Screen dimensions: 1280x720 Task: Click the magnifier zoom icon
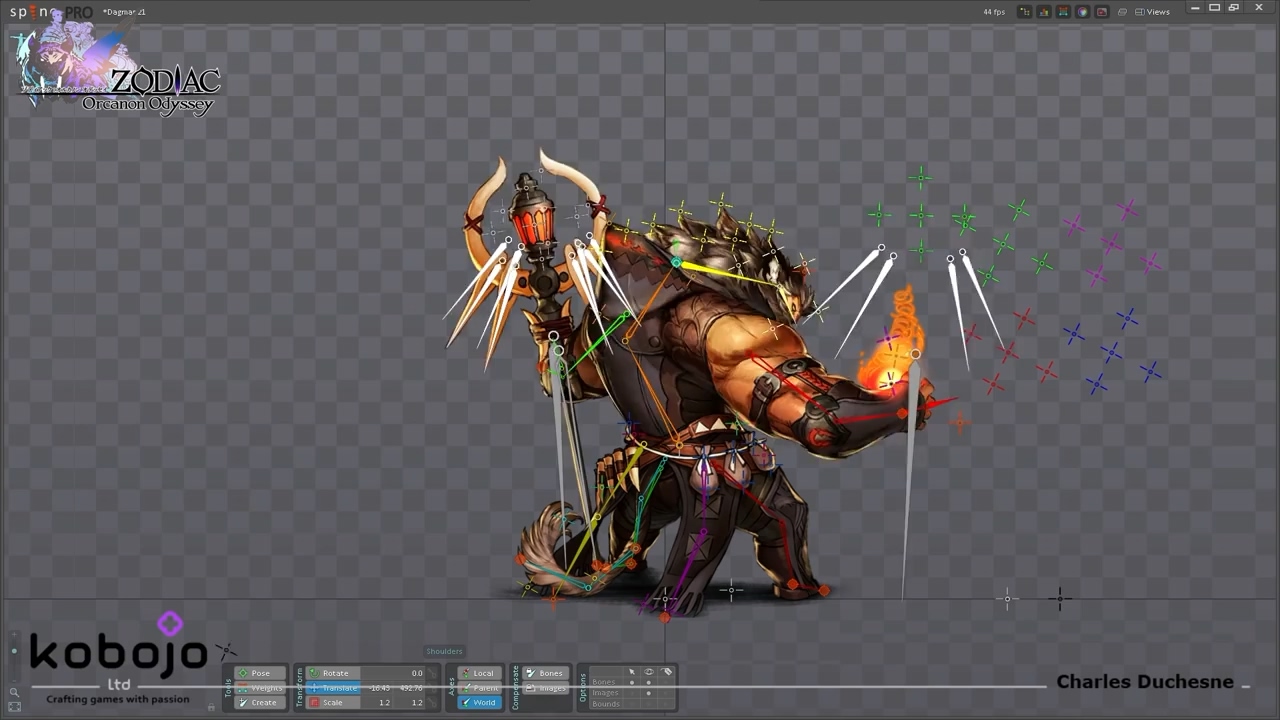click(x=14, y=692)
